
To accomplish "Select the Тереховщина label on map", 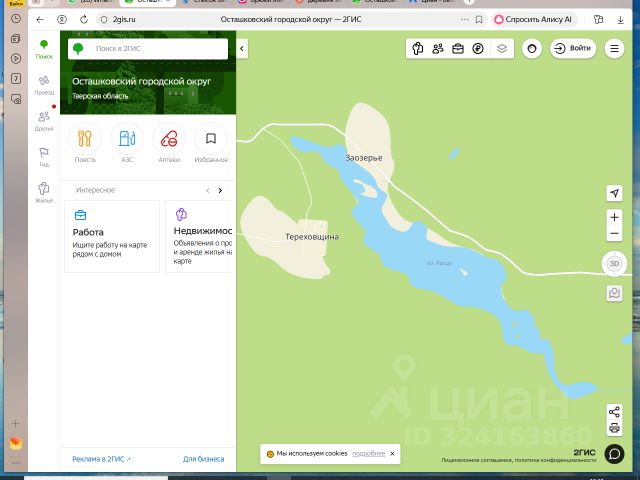I will (312, 237).
